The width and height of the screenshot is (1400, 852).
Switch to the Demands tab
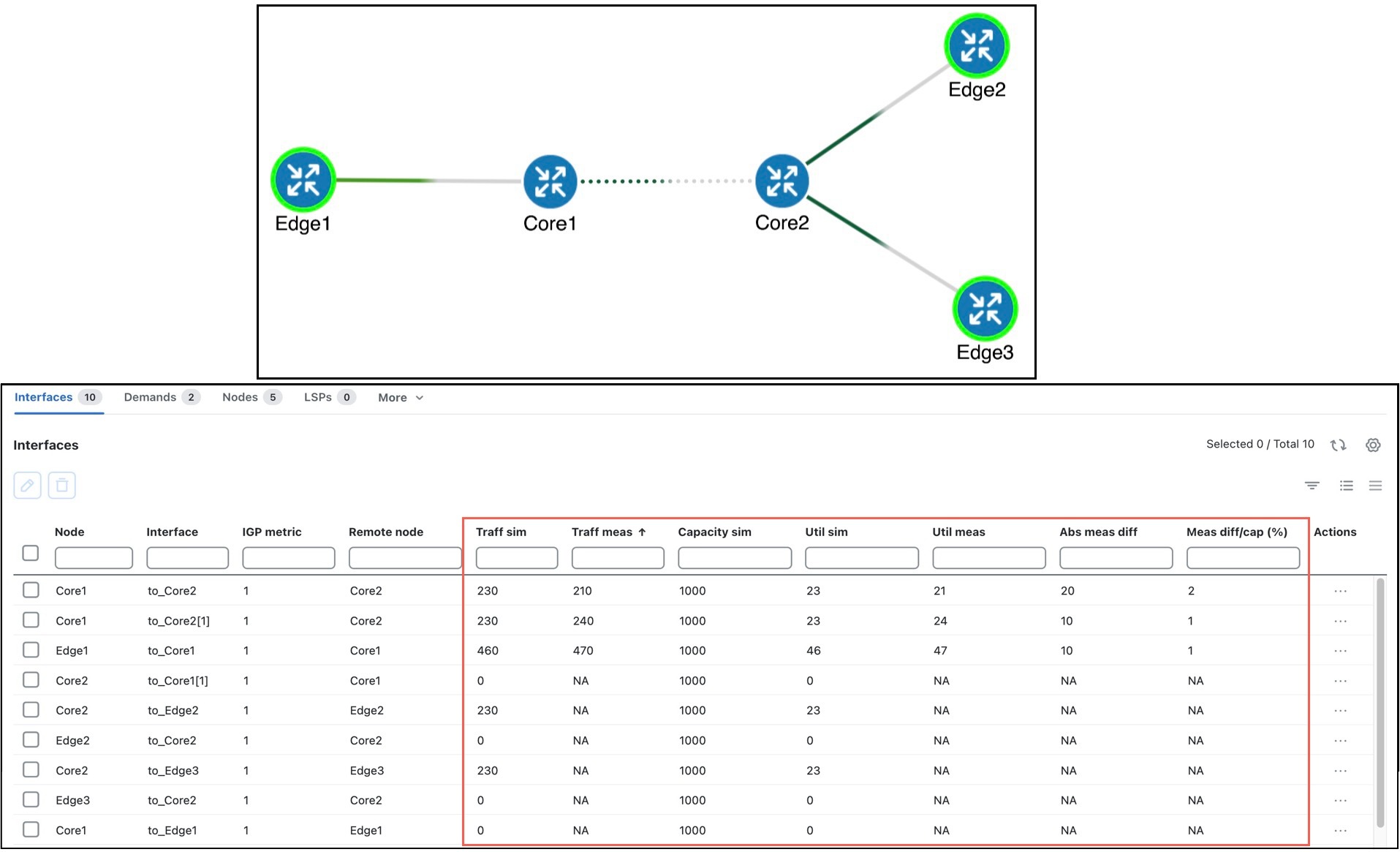[151, 397]
